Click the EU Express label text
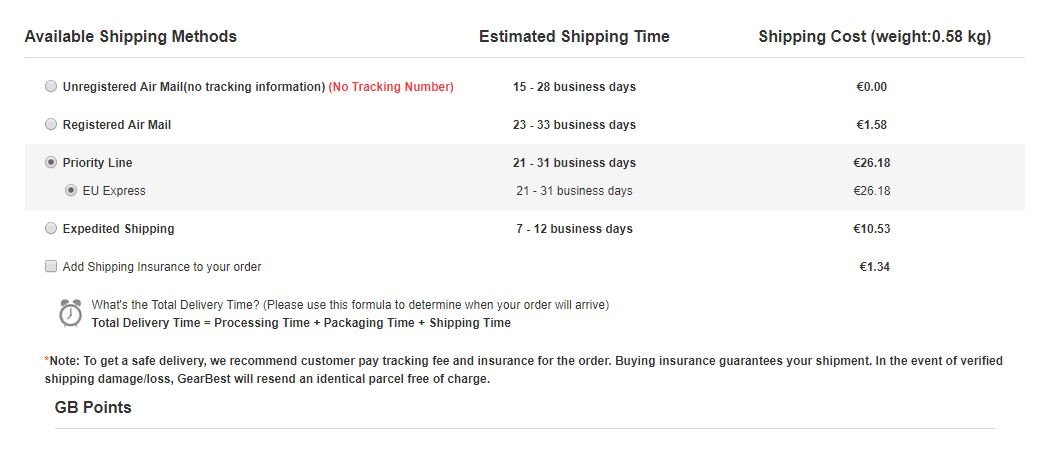The width and height of the screenshot is (1039, 451). click(x=114, y=191)
